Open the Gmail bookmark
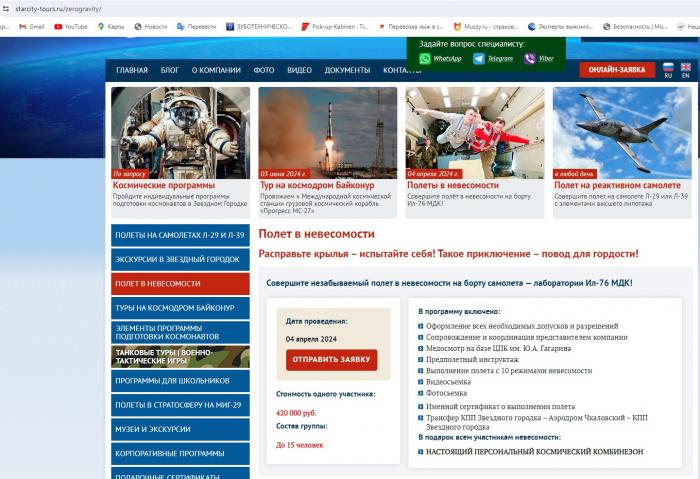 pyautogui.click(x=32, y=27)
